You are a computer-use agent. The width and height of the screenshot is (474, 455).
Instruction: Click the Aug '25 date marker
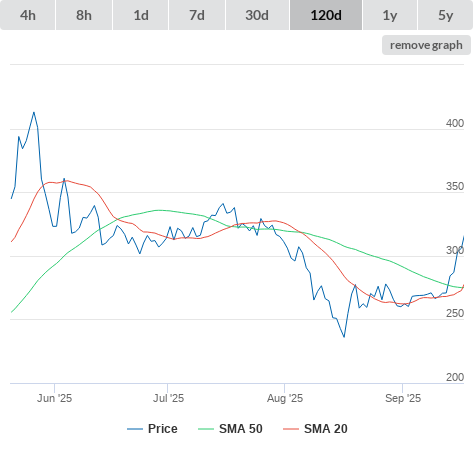click(285, 398)
